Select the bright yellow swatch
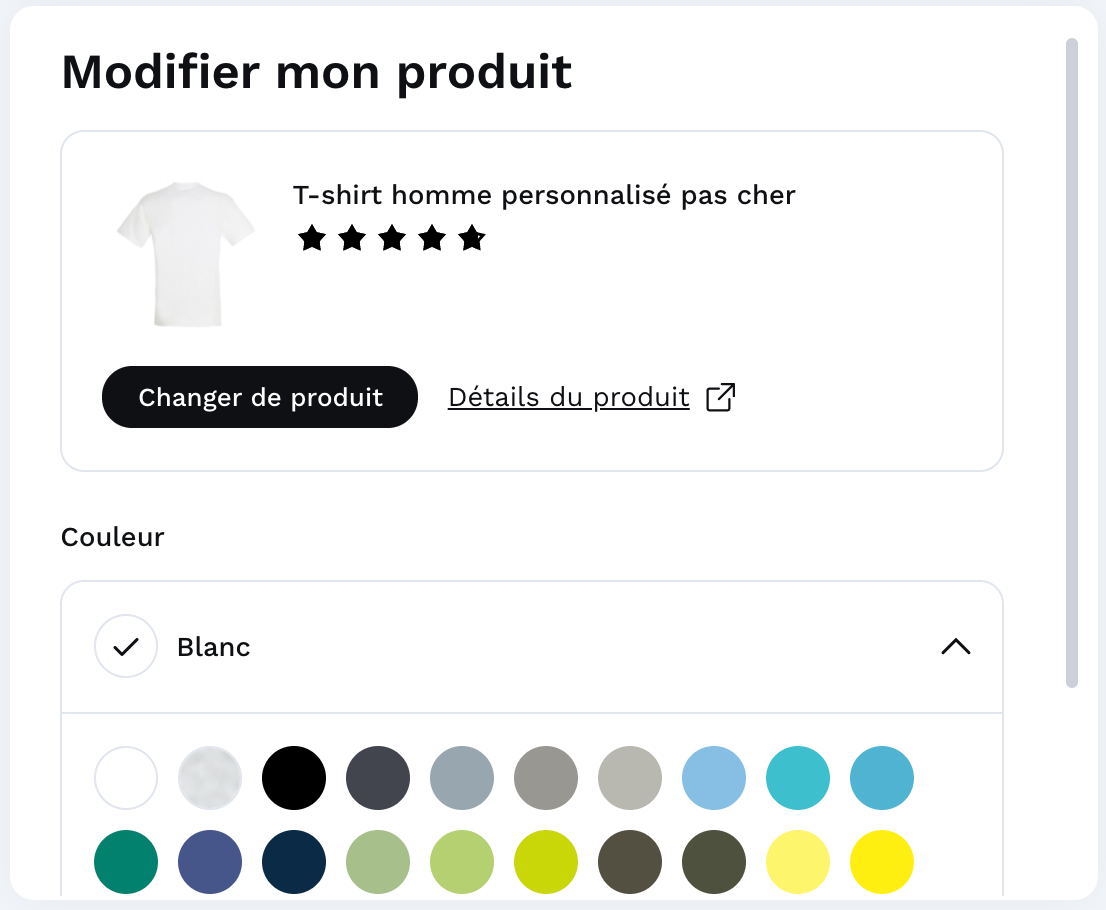The image size is (1106, 910). (x=881, y=860)
